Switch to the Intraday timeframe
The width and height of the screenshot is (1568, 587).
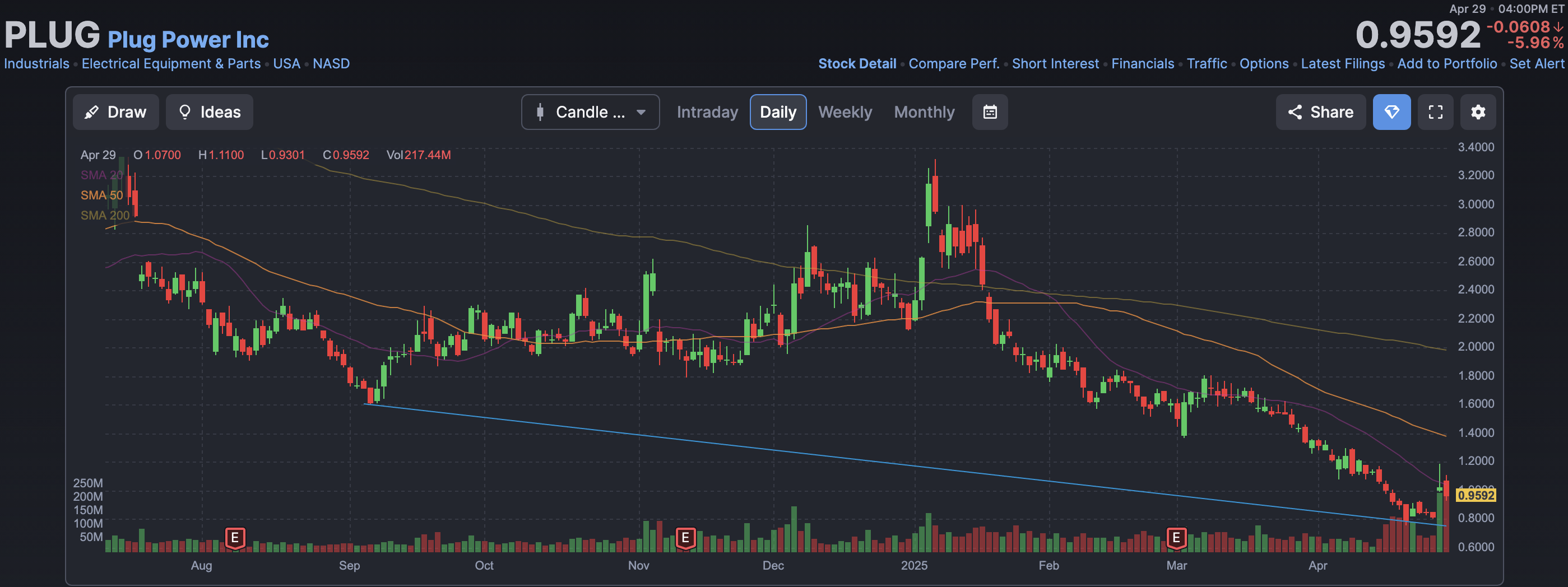pos(707,112)
